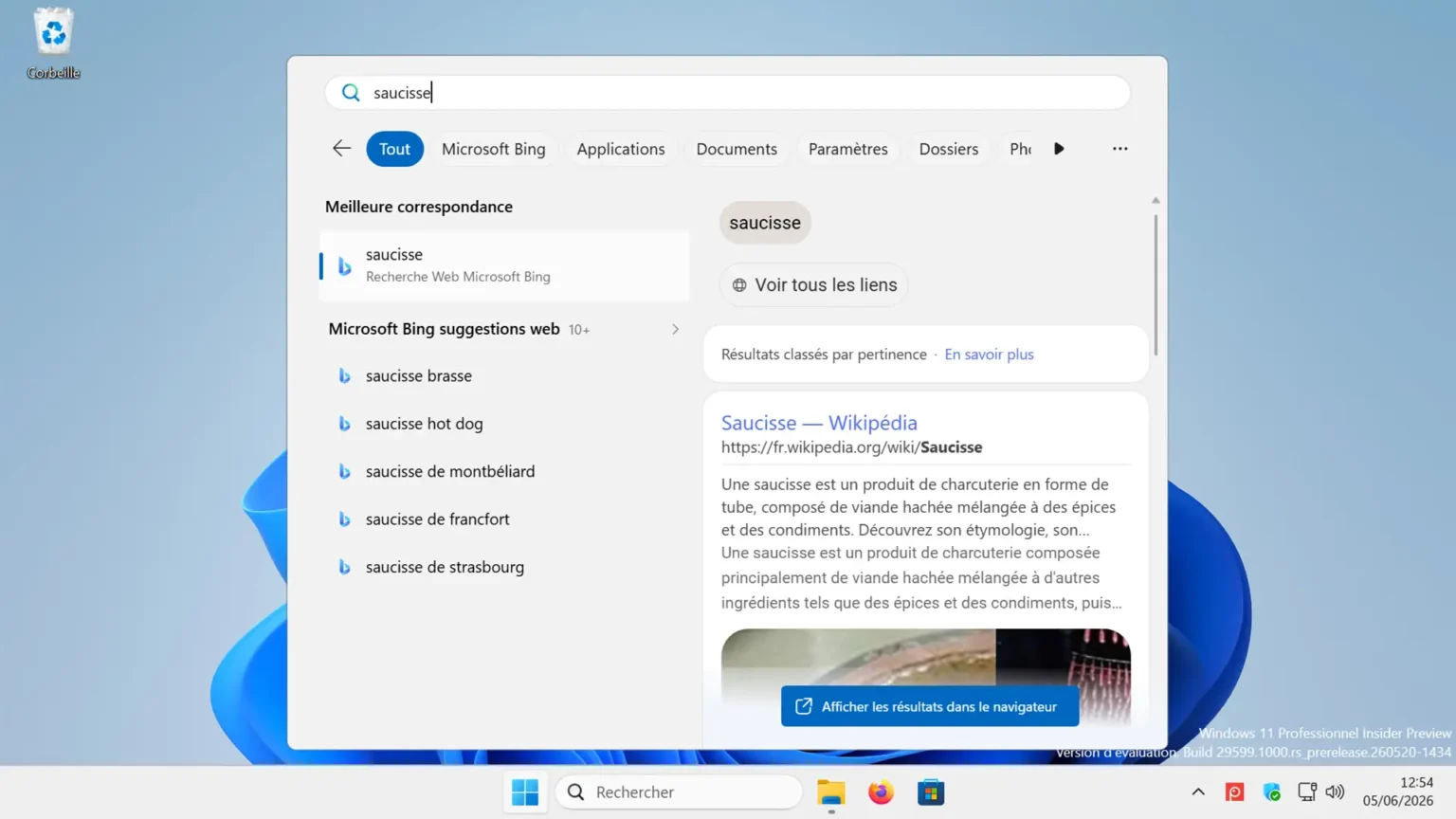Open the volume speaker tray icon
This screenshot has width=1456, height=819.
pos(1335,792)
